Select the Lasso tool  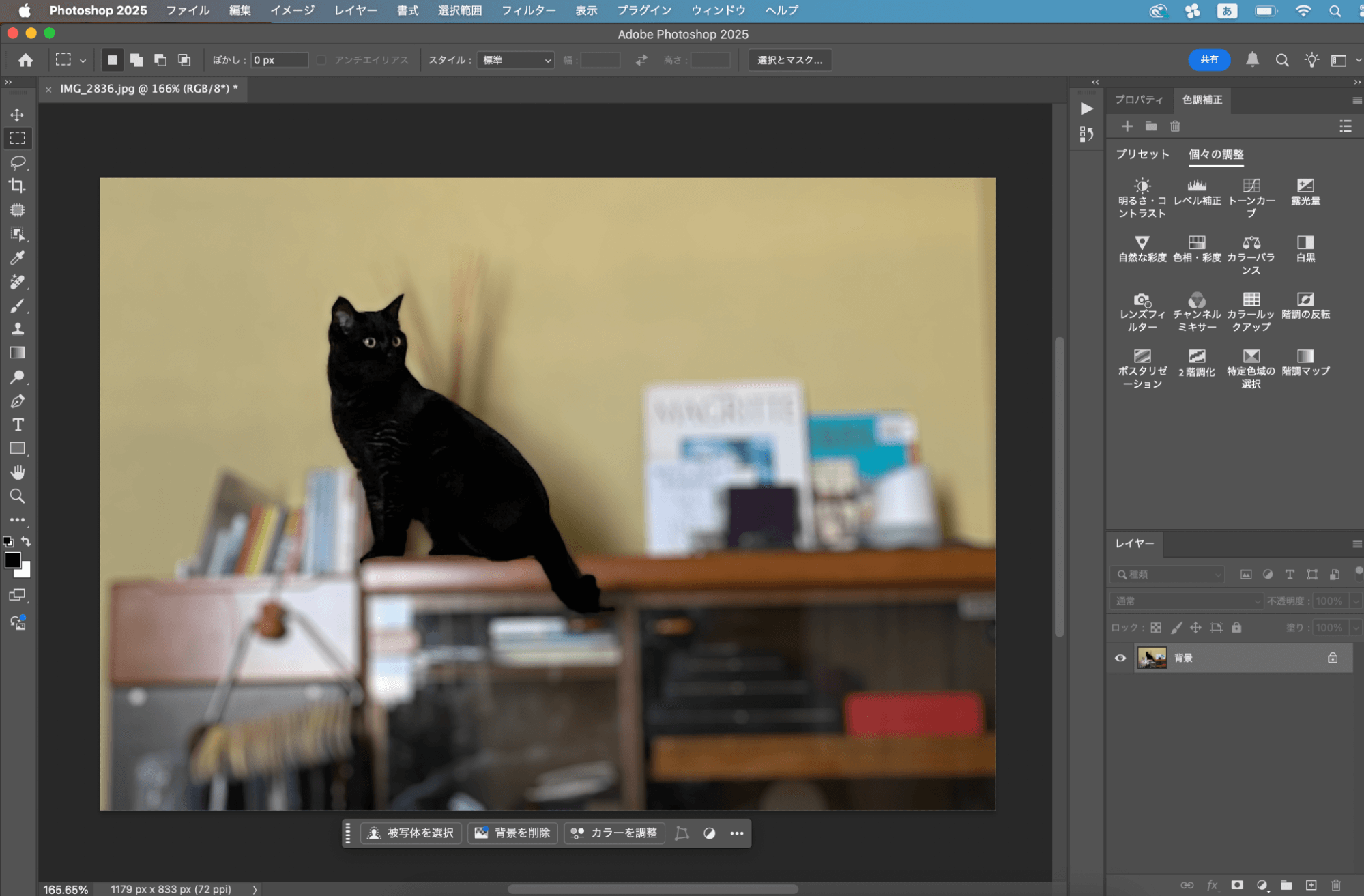click(x=18, y=162)
